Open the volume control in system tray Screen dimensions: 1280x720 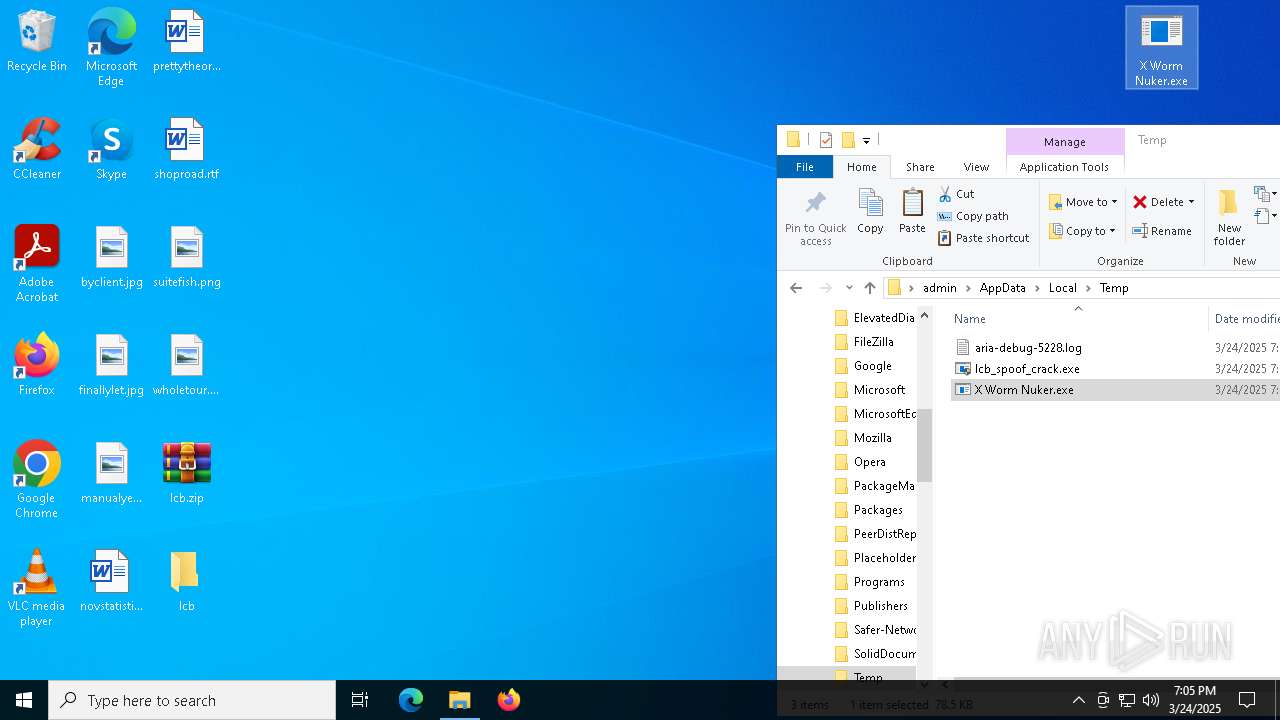pyautogui.click(x=1151, y=700)
